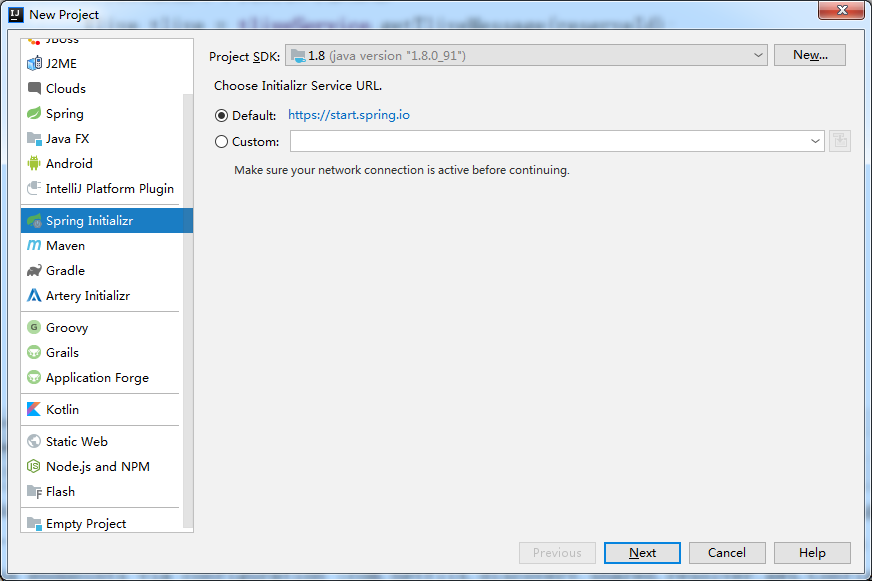The width and height of the screenshot is (872, 581).
Task: Click the Next button
Action: [642, 553]
